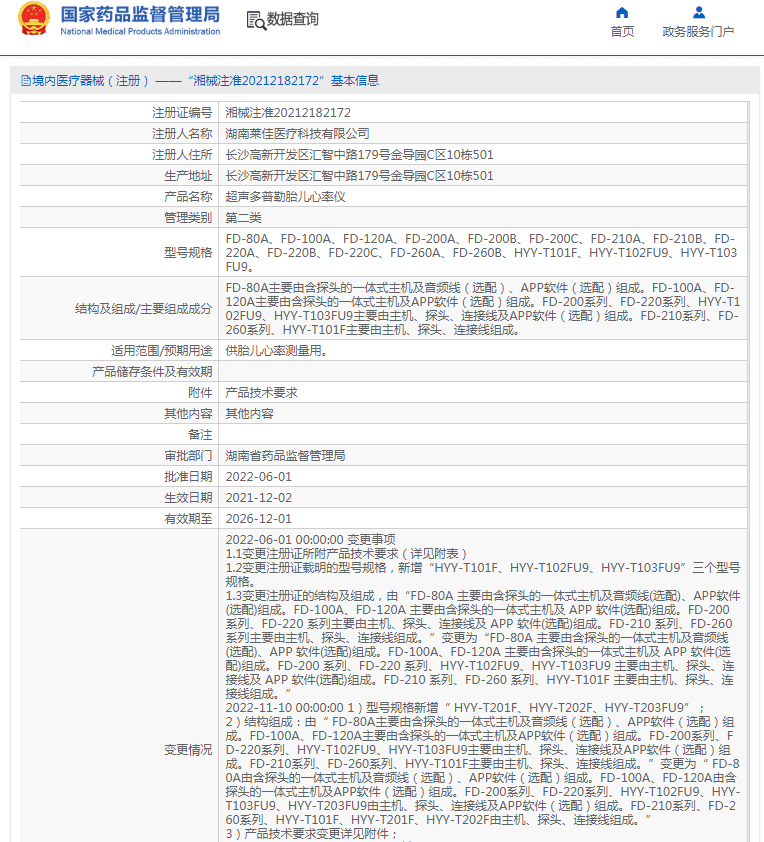Viewport: 764px width, 842px height.
Task: Open 其他内容 value link
Action: 249,413
